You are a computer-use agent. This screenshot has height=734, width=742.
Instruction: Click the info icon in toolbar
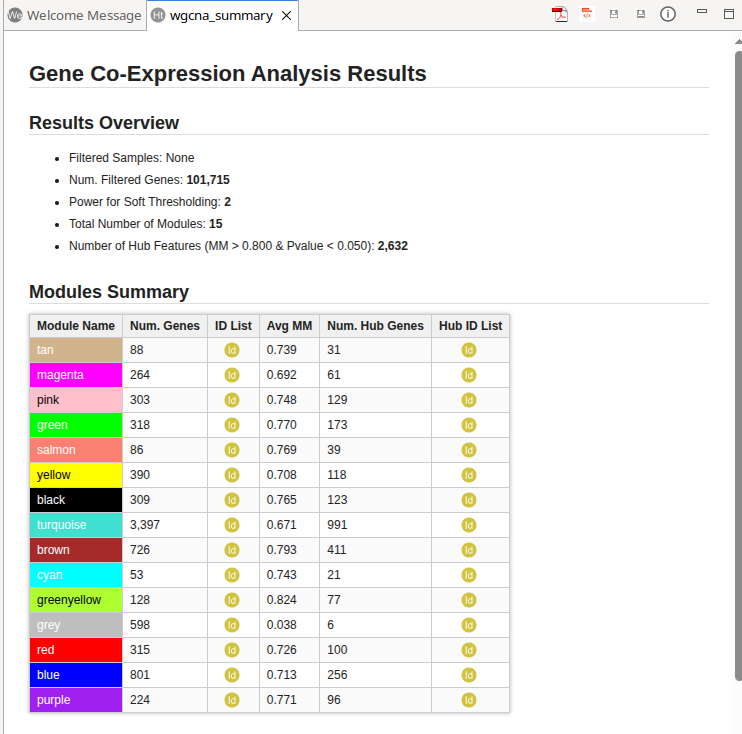click(668, 14)
